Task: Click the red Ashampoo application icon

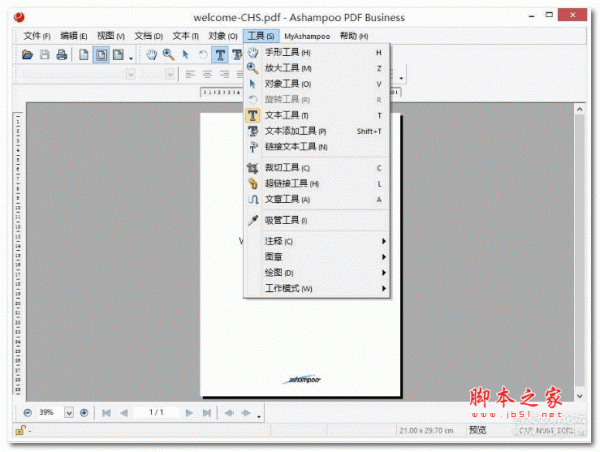Action: [19, 17]
